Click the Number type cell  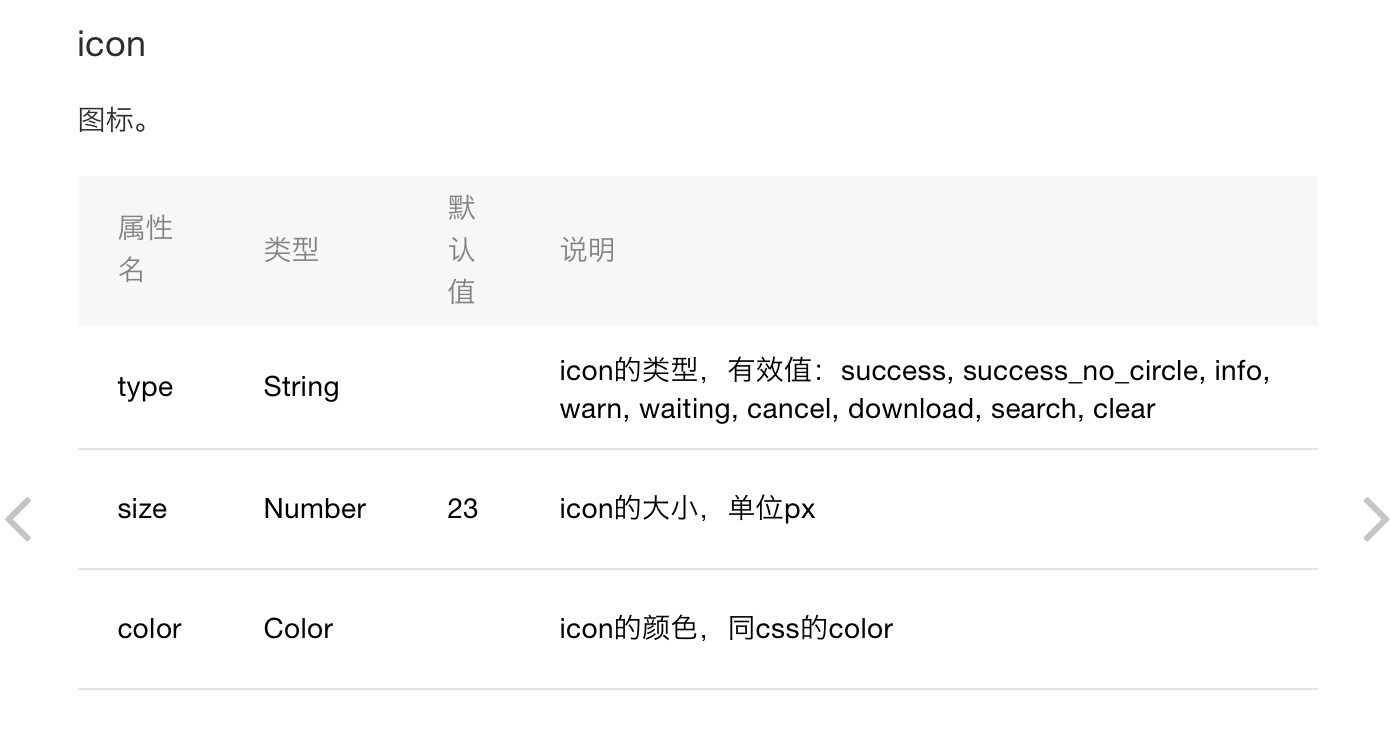coord(314,509)
